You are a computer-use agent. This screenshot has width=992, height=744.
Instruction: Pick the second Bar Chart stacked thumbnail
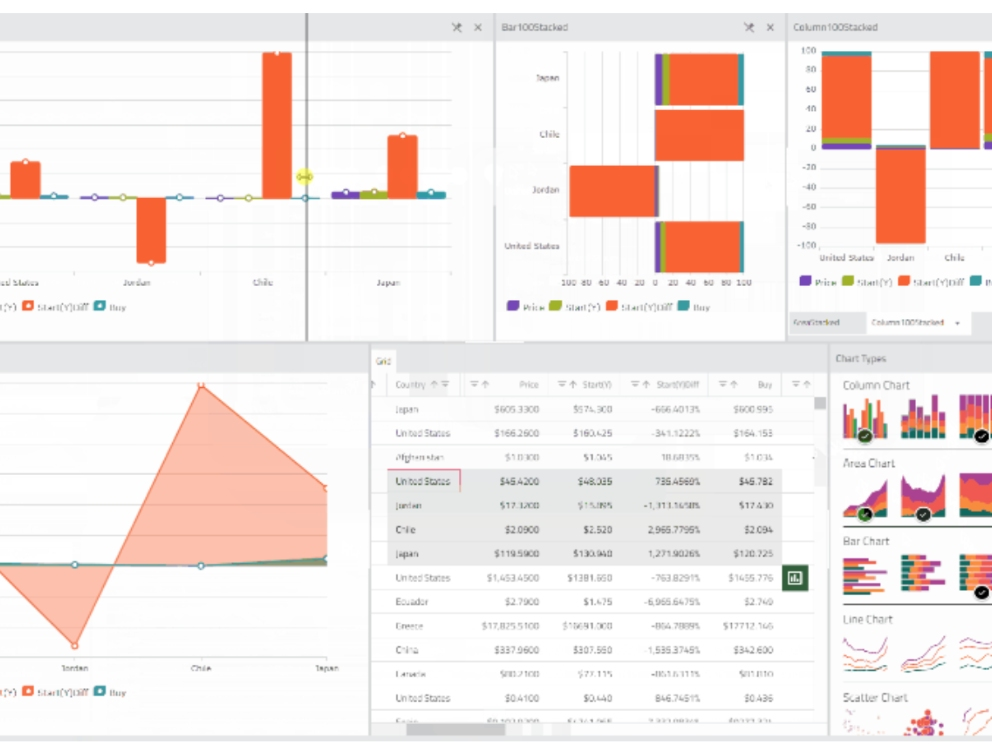tap(923, 574)
